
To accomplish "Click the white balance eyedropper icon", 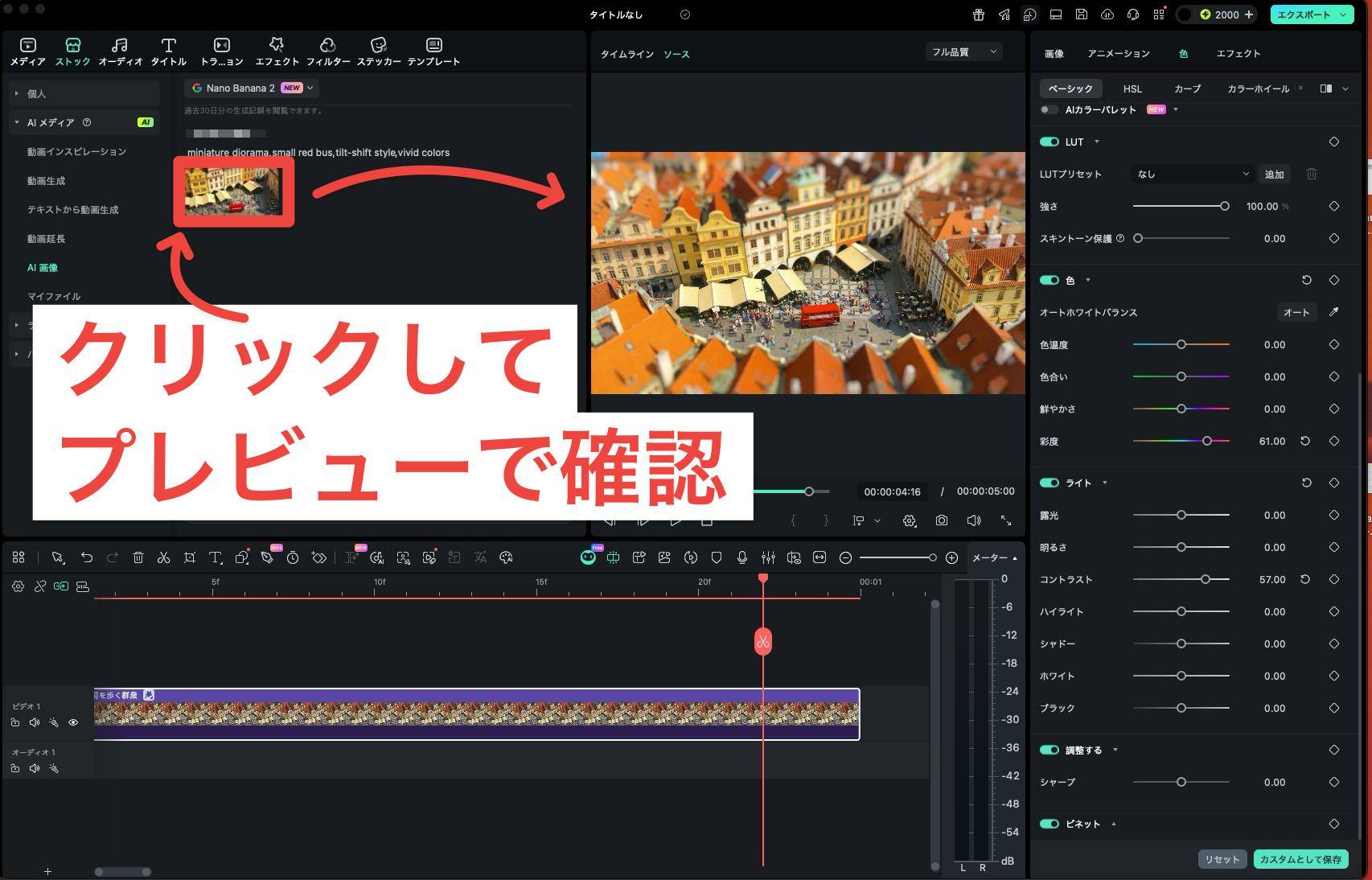I will [x=1333, y=312].
